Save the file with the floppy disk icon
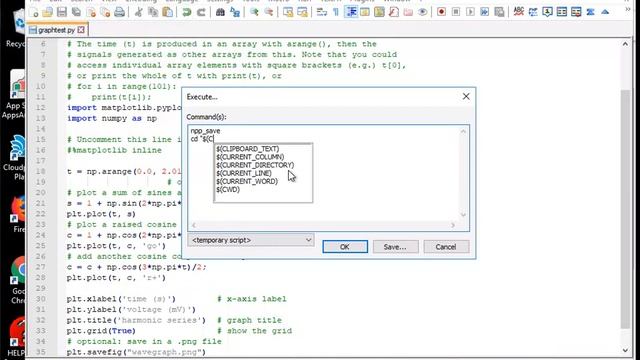 pyautogui.click(x=62, y=12)
